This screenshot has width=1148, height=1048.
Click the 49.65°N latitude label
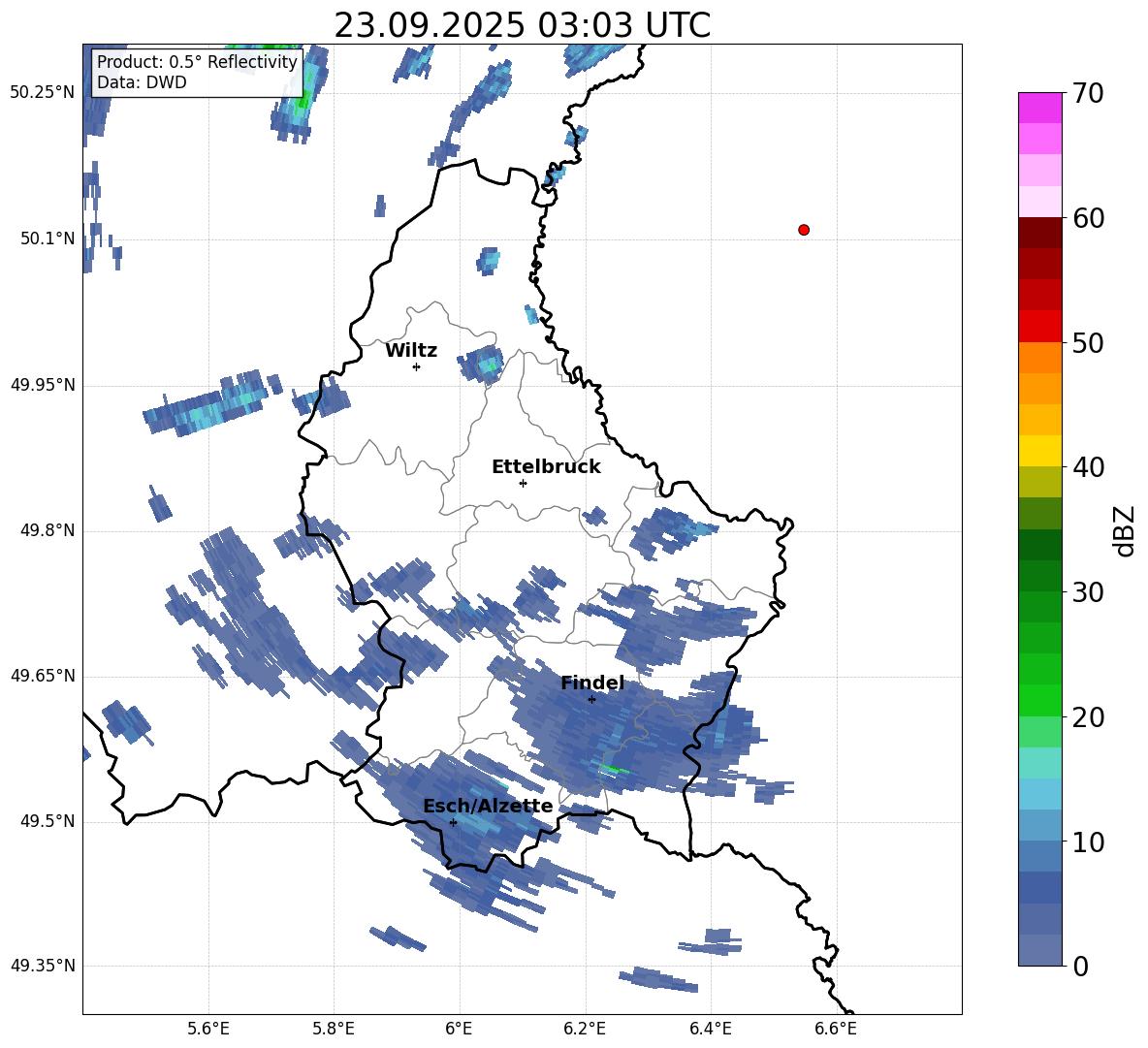[x=42, y=675]
